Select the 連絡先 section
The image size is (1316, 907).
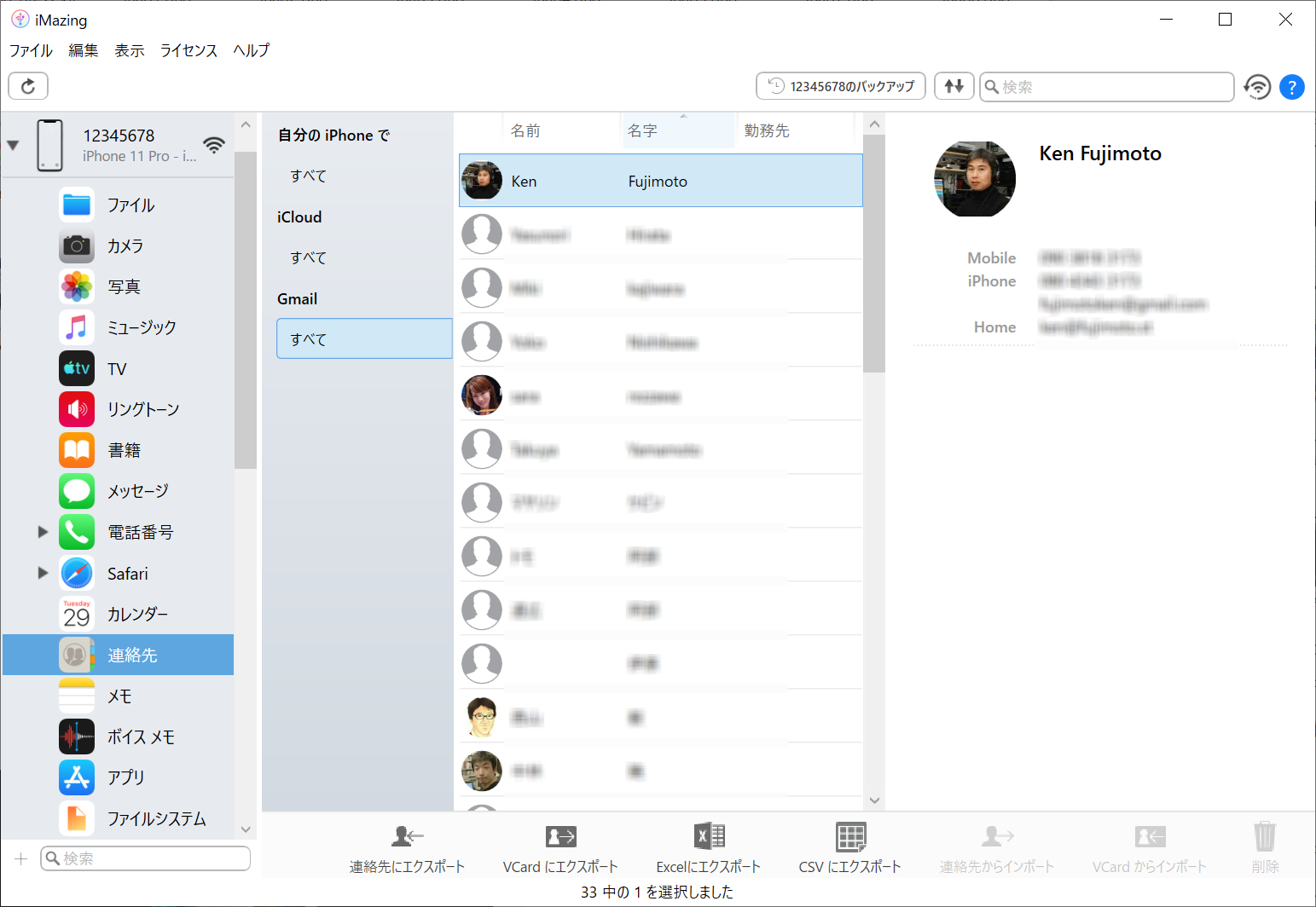[118, 655]
